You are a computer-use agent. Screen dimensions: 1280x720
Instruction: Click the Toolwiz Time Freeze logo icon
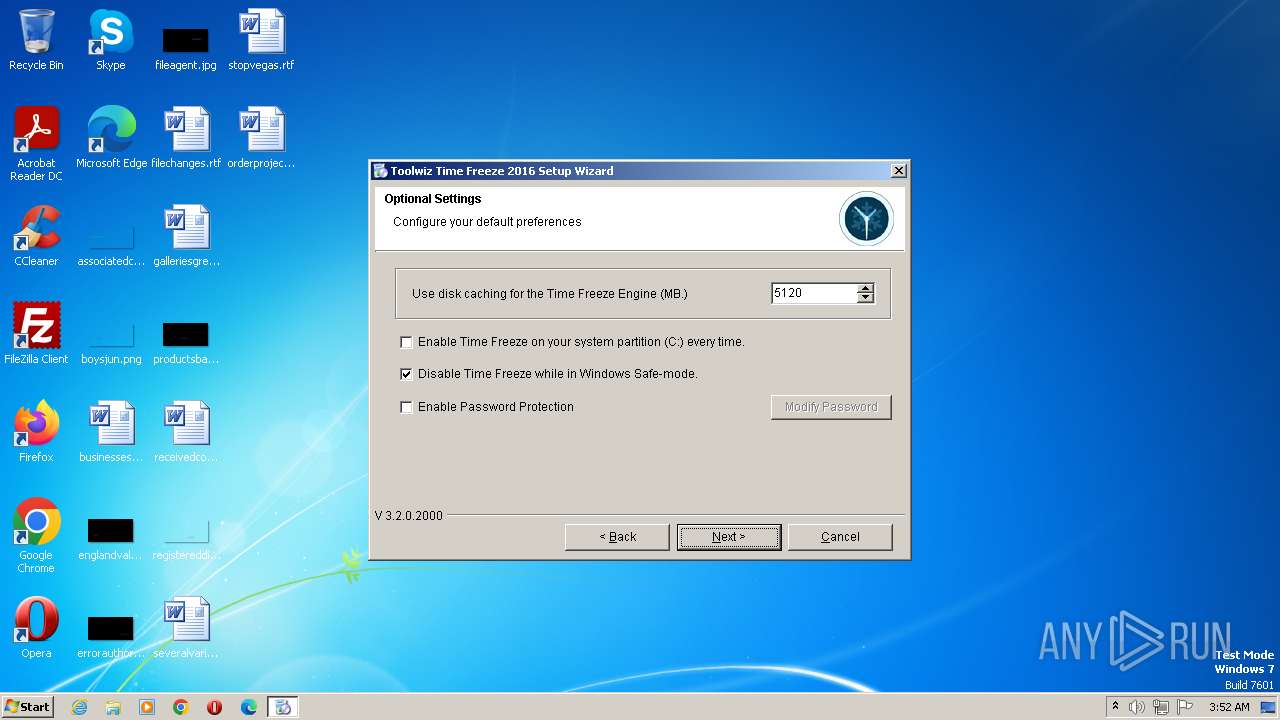click(x=866, y=219)
